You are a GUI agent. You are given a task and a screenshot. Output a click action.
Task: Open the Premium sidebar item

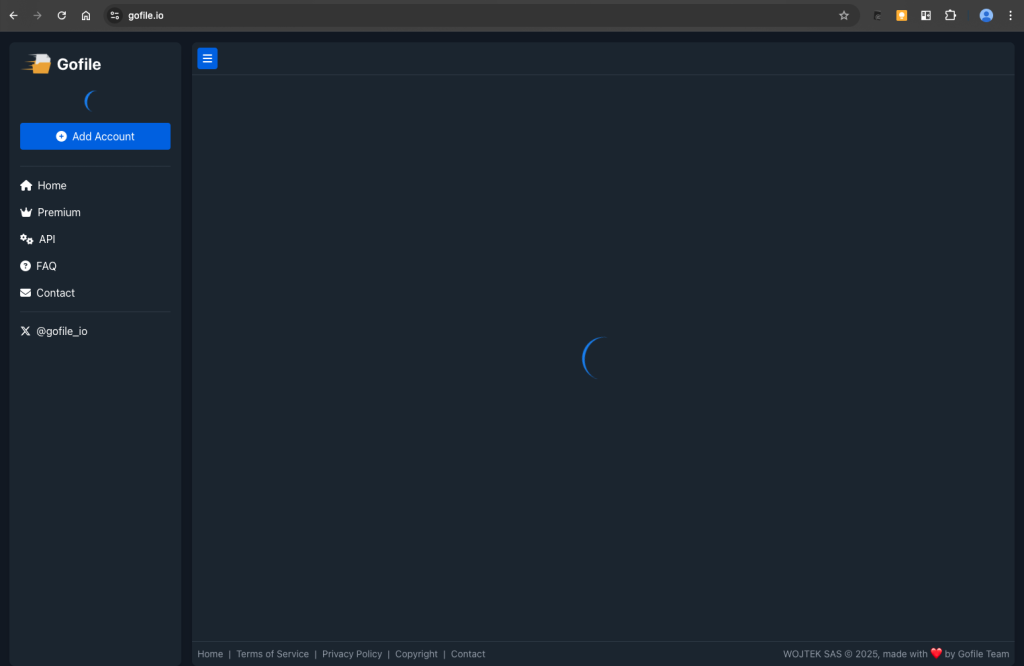click(x=50, y=212)
